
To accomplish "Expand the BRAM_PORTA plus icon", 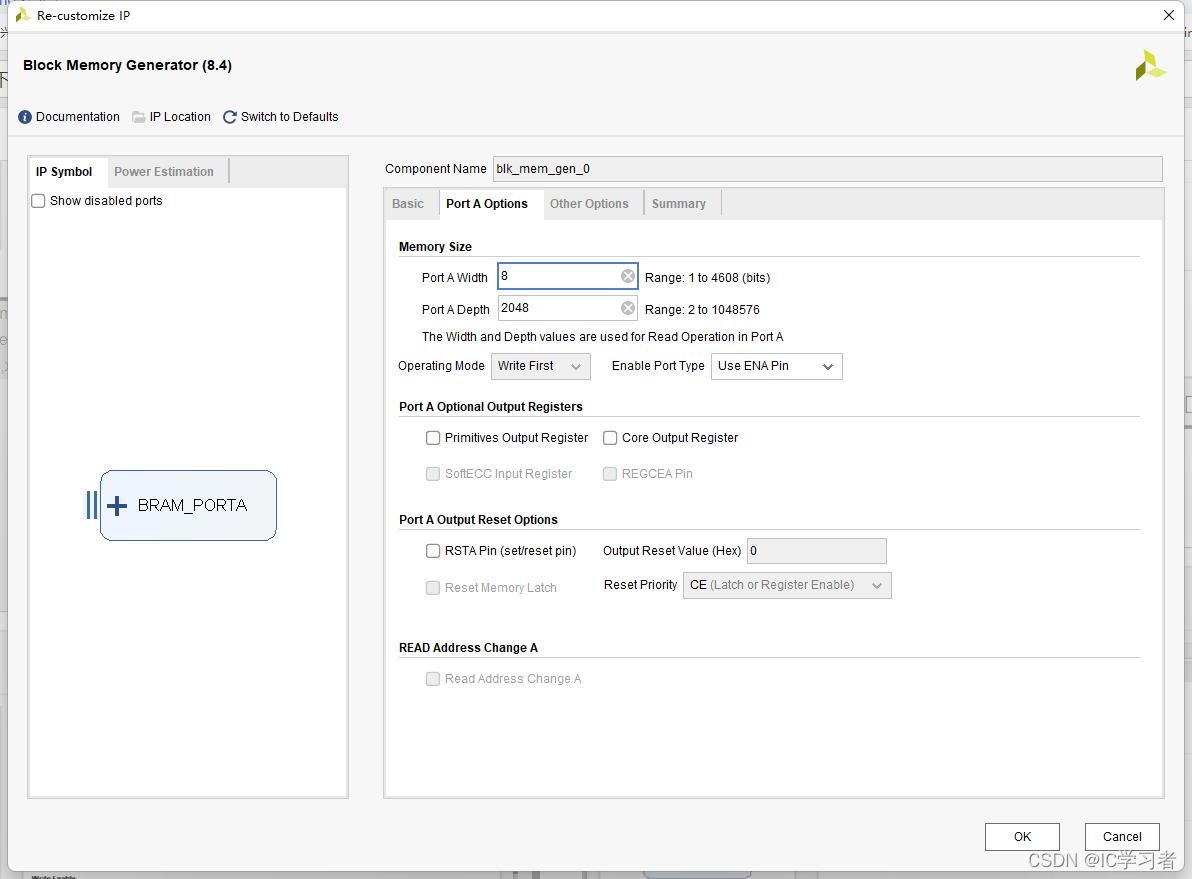I will pos(116,506).
